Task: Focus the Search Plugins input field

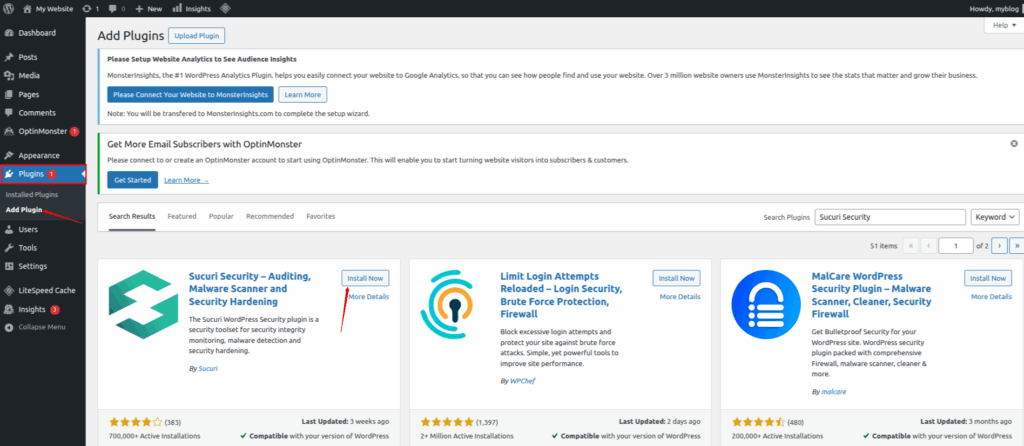Action: [x=890, y=217]
